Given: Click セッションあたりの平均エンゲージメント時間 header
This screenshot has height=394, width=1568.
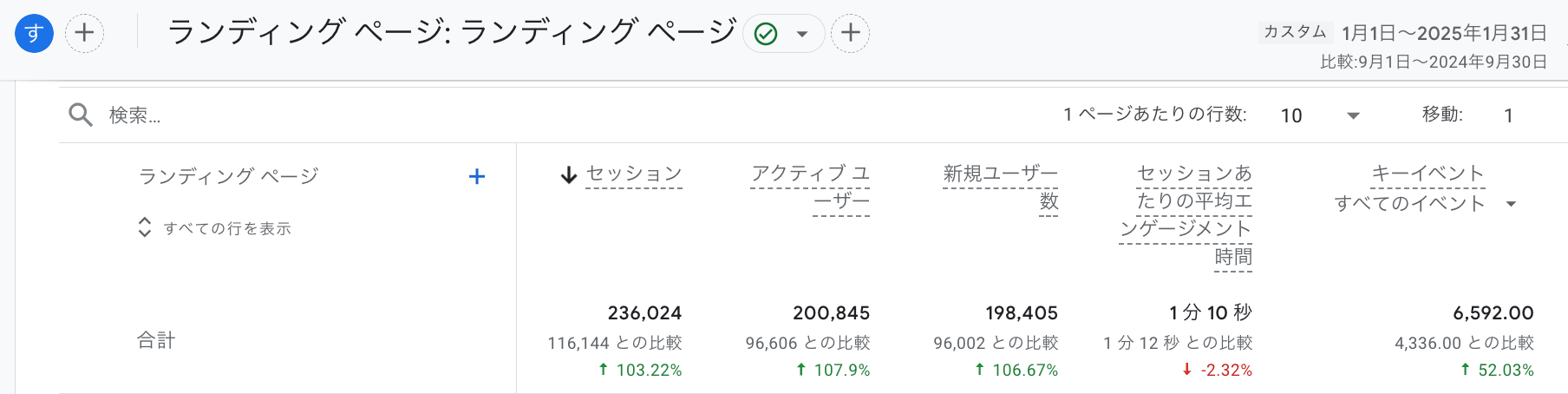Looking at the screenshot, I should (1186, 215).
